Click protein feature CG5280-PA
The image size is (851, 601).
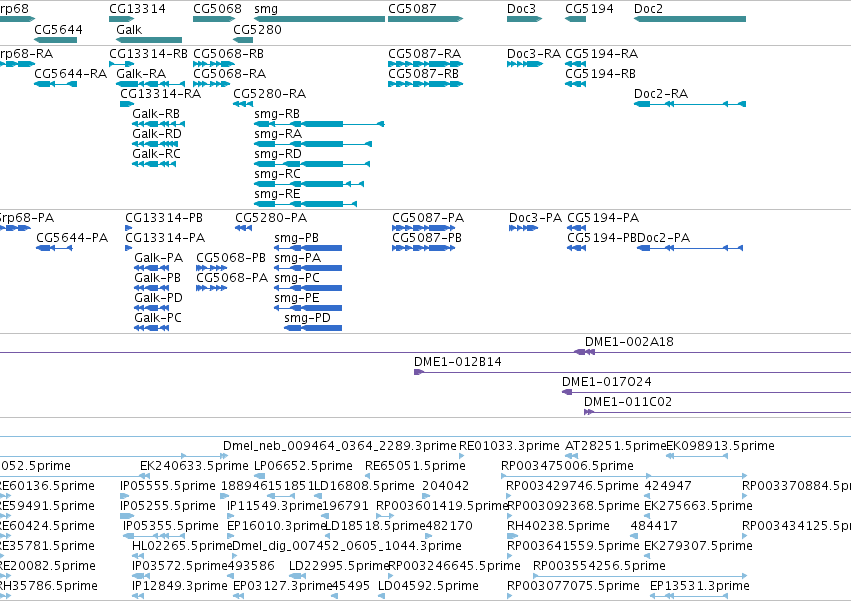[243, 228]
